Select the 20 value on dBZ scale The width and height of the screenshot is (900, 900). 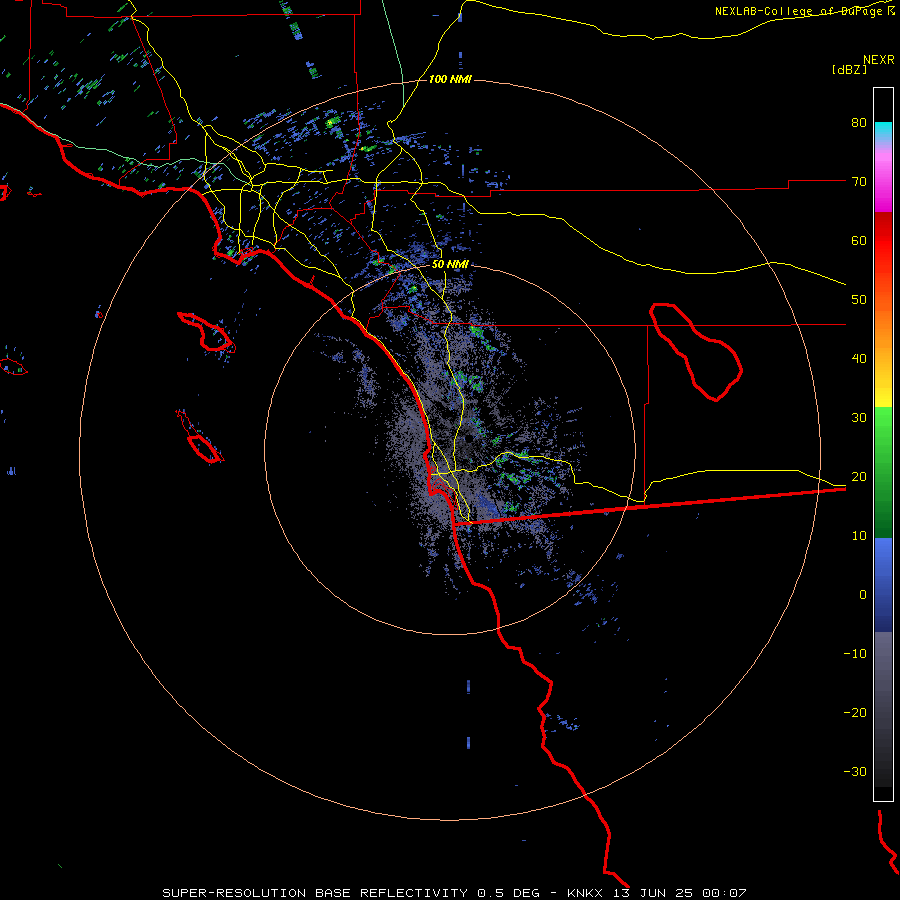tap(859, 478)
